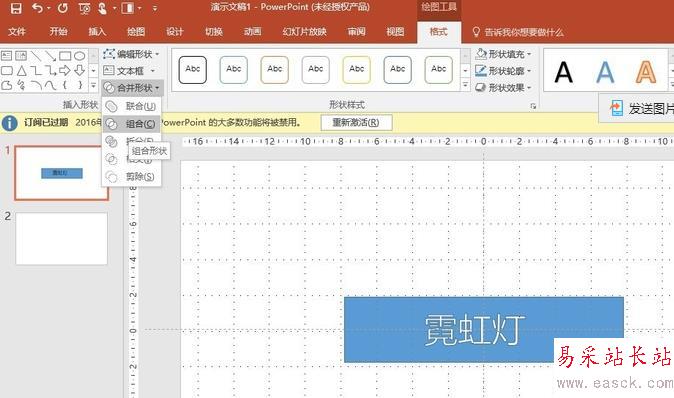Select the vertical text box shape in gallery
This screenshot has width=674, height=398.
[x=21, y=55]
